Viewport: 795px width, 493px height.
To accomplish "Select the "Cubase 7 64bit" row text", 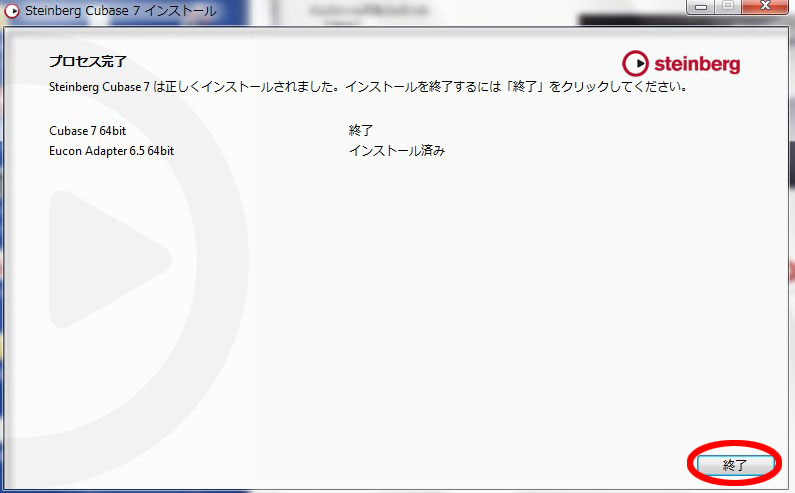I will pos(88,131).
